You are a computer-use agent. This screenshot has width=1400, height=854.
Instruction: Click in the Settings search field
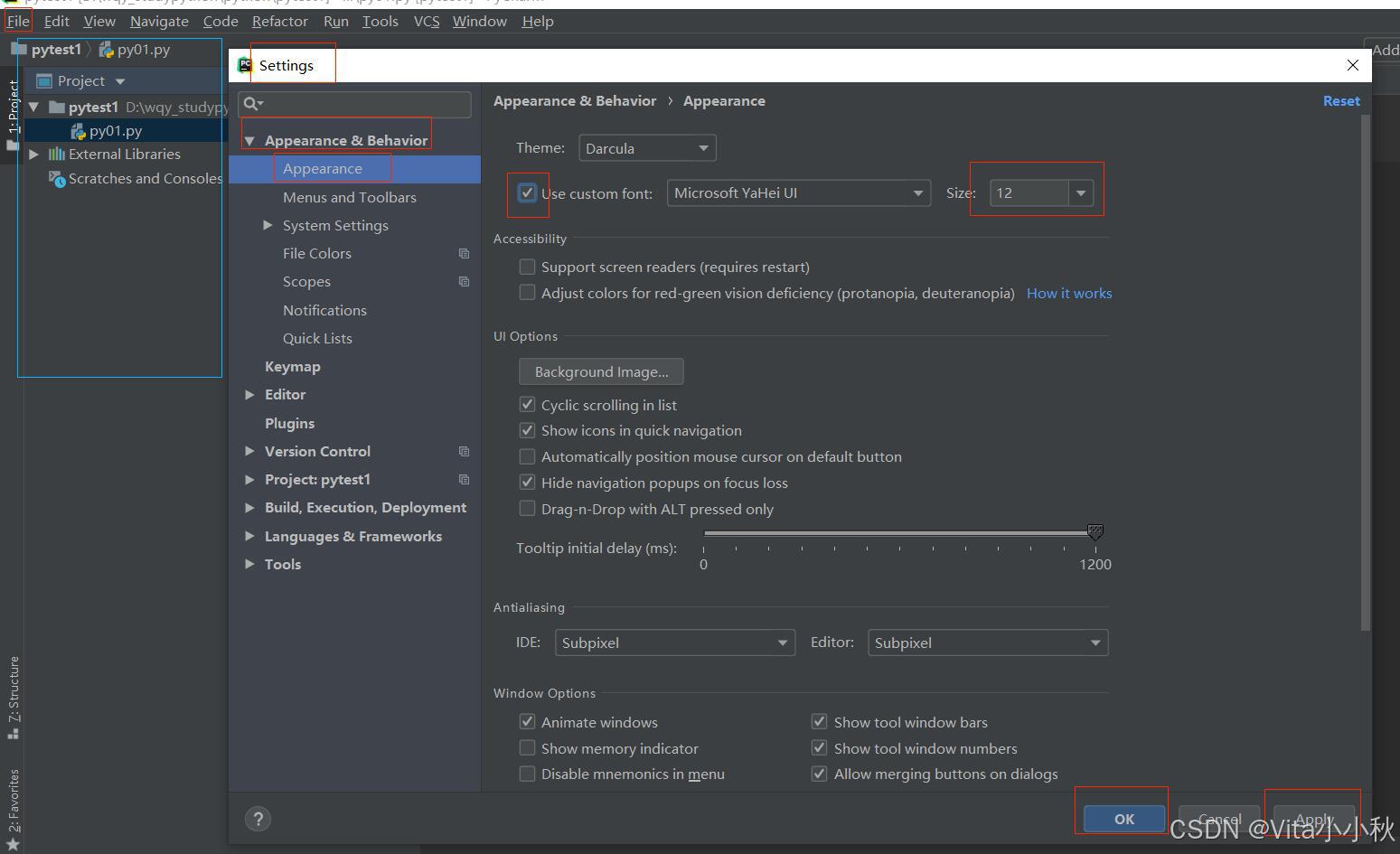(354, 104)
